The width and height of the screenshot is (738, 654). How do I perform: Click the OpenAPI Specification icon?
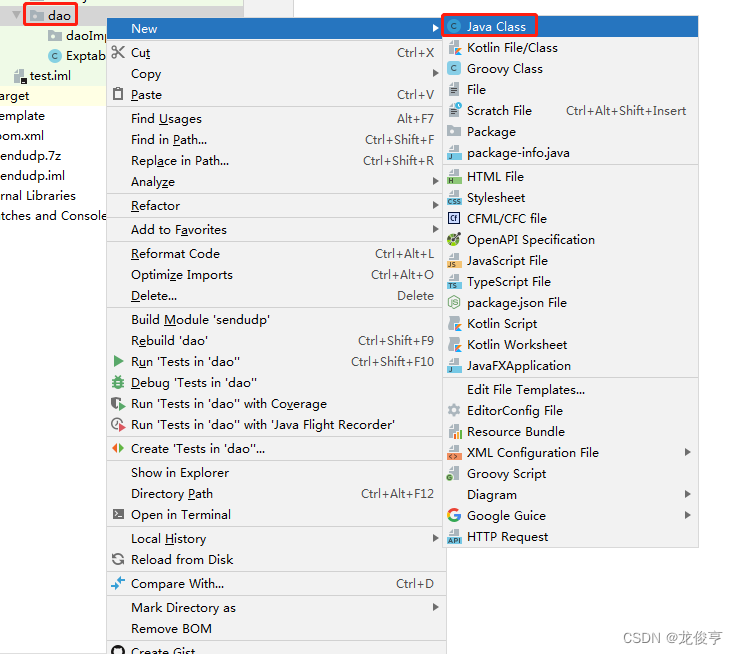tap(454, 239)
